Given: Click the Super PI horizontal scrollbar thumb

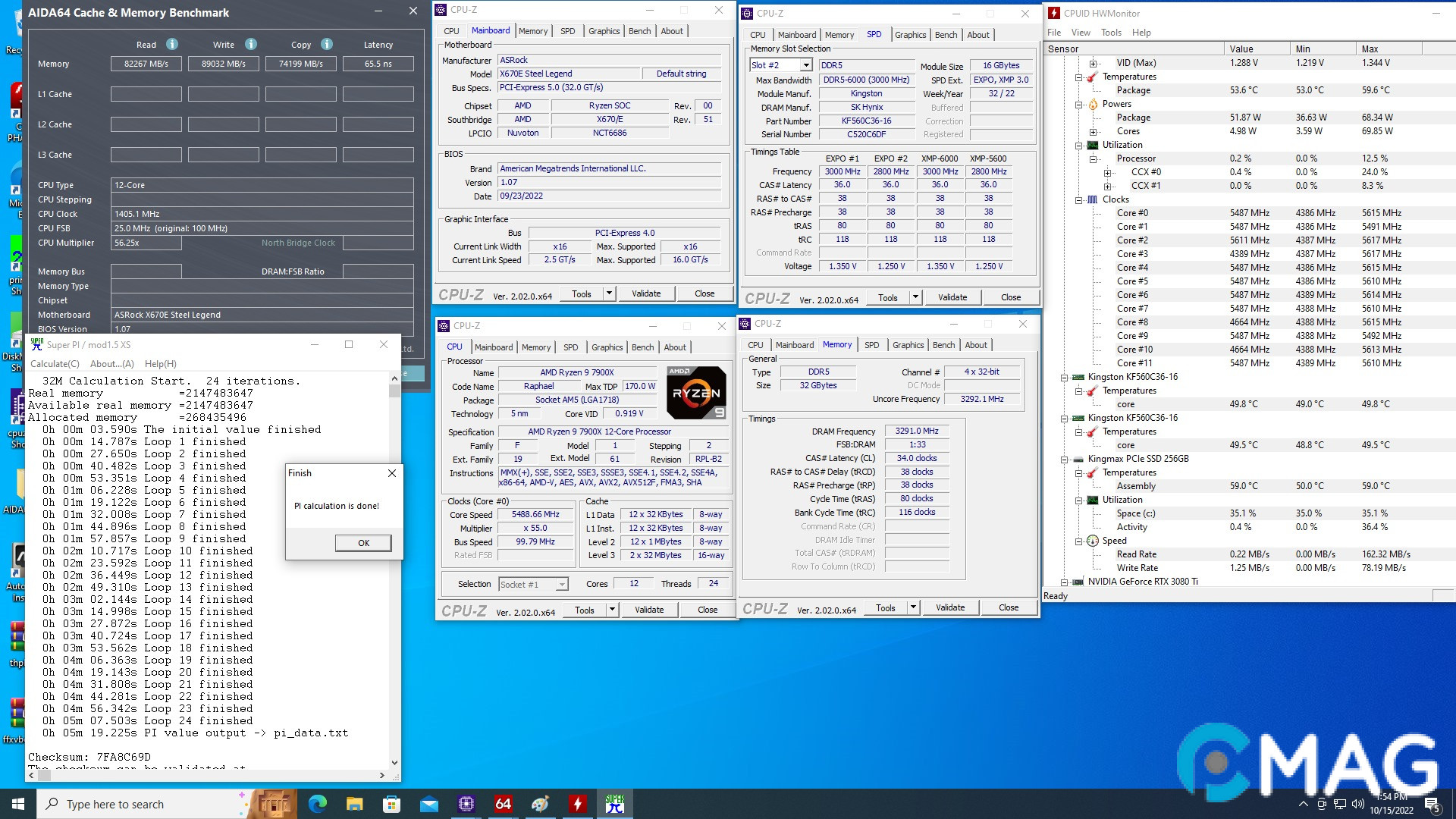Looking at the screenshot, I should click(44, 775).
